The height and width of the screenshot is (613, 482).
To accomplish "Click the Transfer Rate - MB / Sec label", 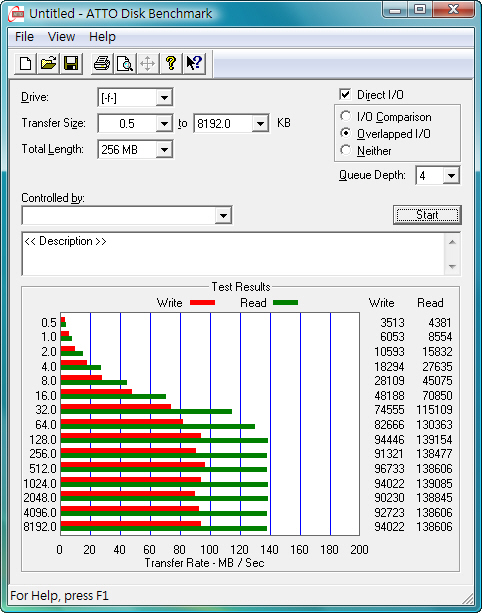I will click(x=204, y=563).
